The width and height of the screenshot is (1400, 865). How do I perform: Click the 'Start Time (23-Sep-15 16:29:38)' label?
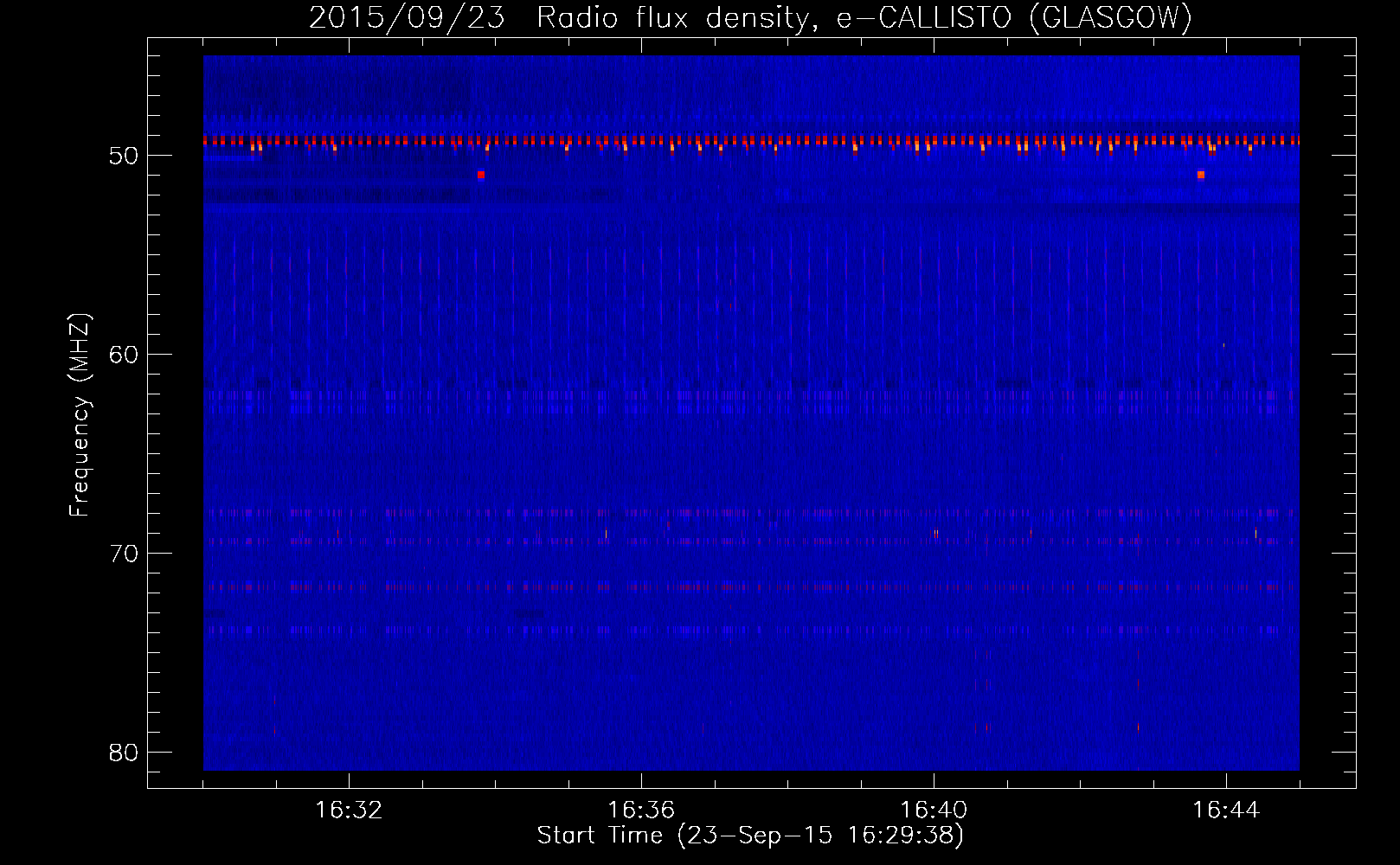coord(750,836)
